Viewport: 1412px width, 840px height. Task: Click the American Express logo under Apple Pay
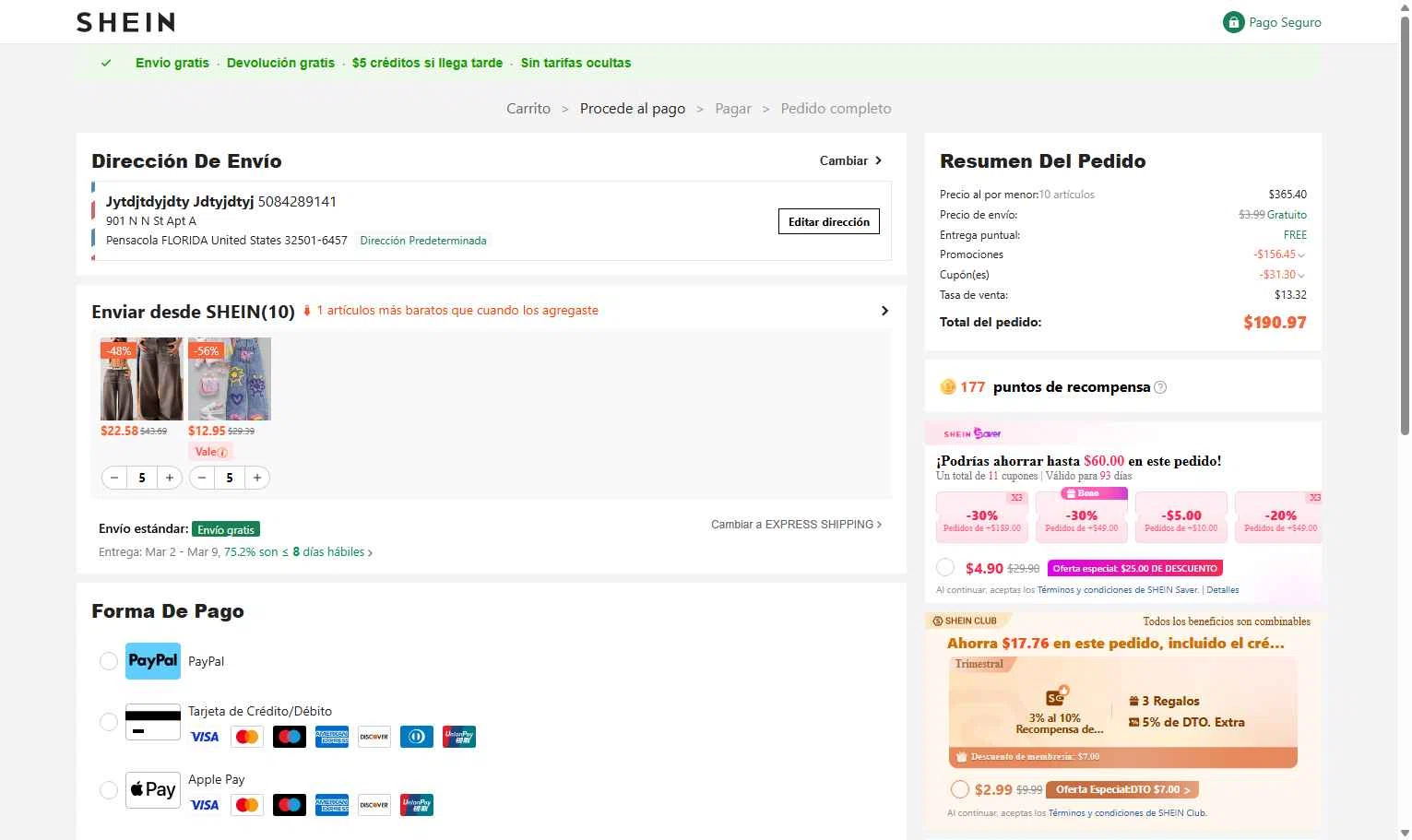point(332,805)
